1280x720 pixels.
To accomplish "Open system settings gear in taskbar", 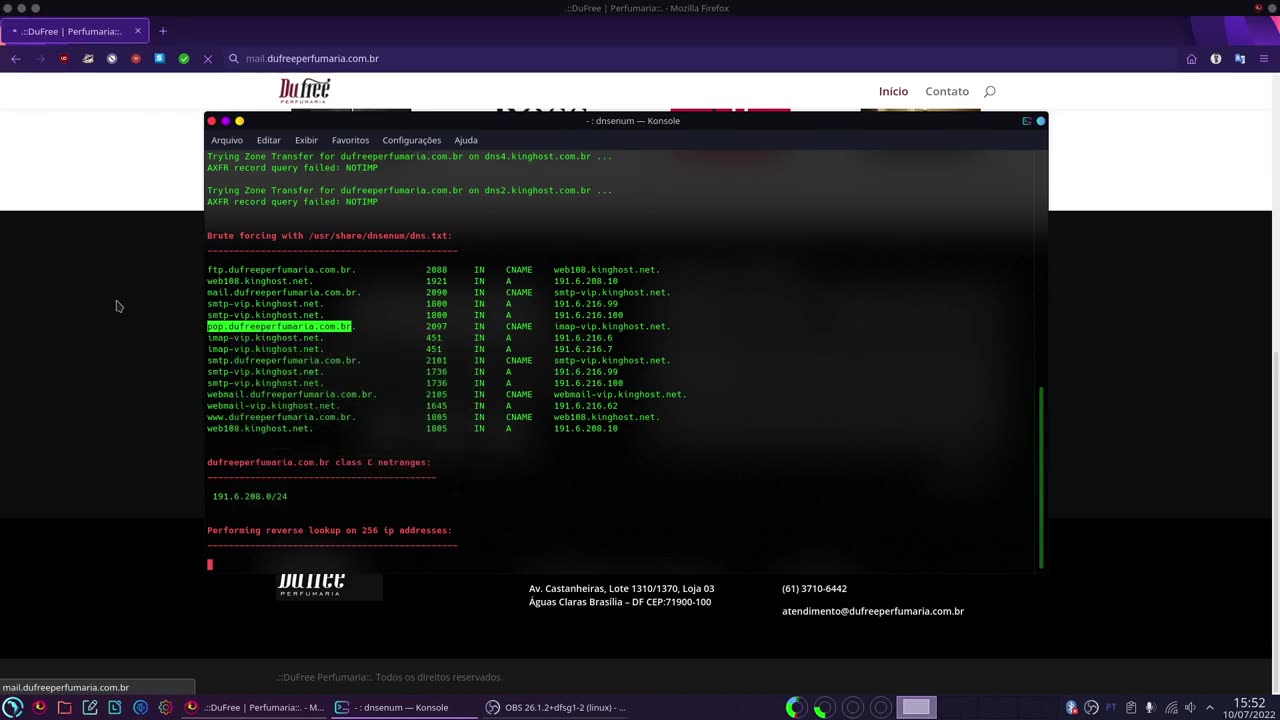I will (165, 707).
